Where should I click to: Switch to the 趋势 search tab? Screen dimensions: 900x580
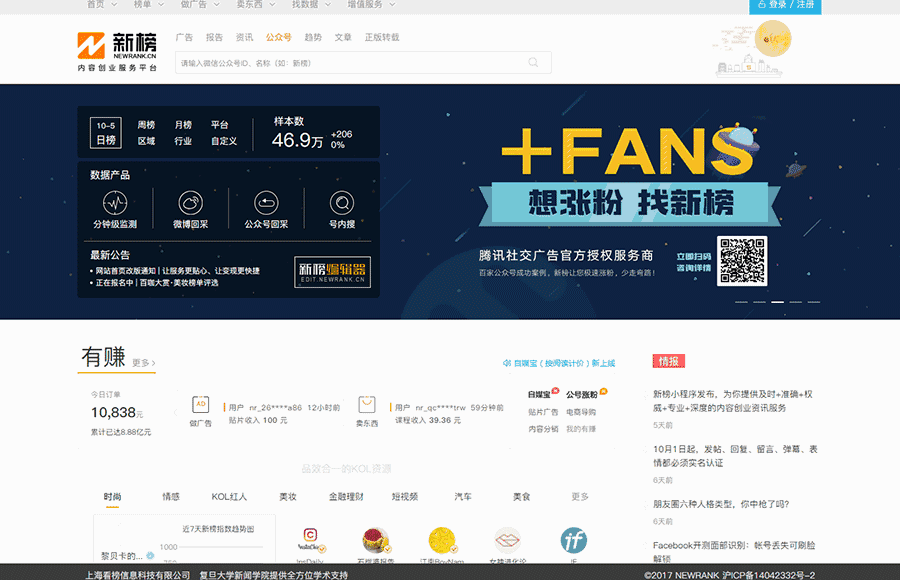point(313,37)
